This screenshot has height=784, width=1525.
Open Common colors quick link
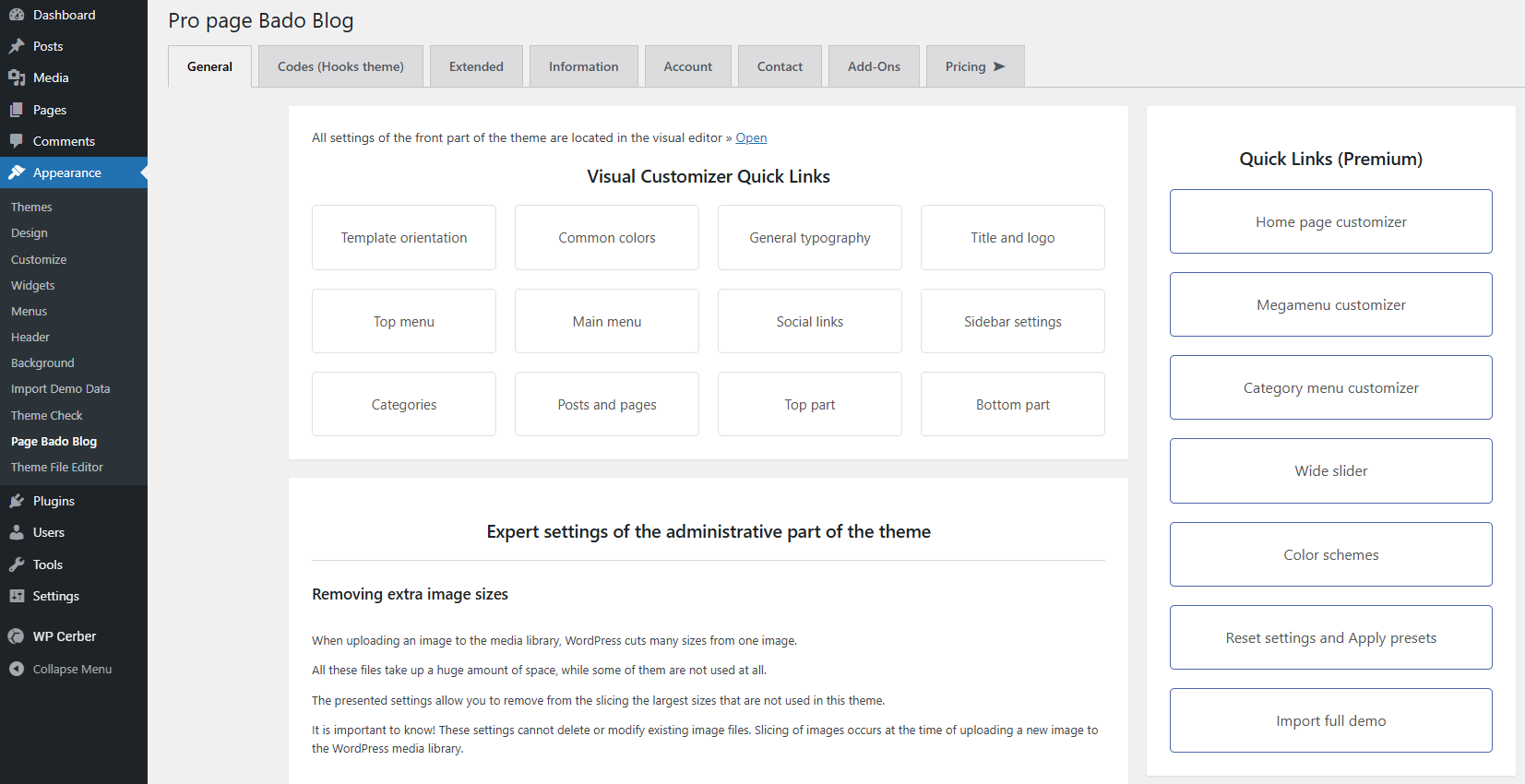tap(607, 238)
